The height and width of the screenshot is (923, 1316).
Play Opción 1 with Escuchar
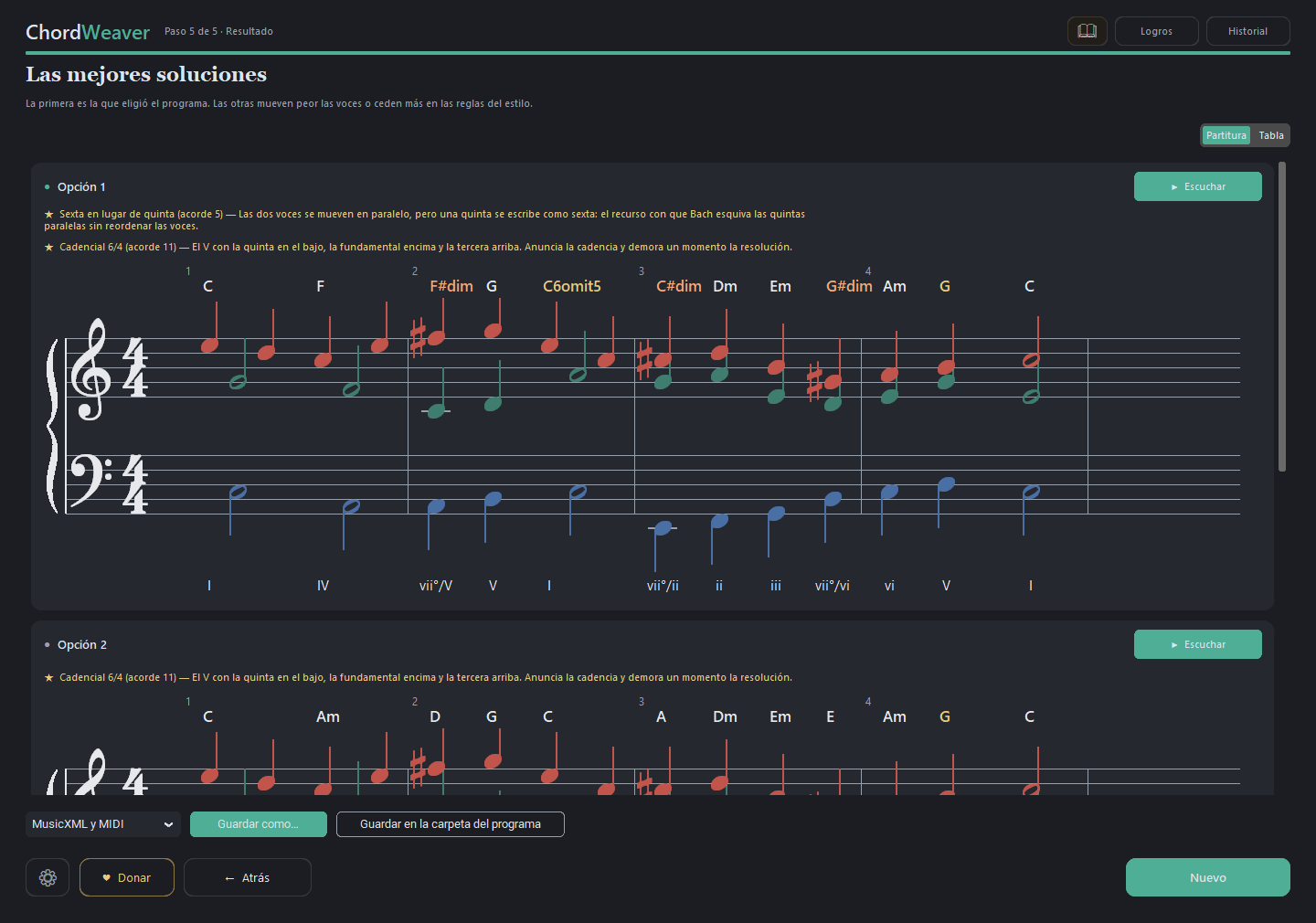[1198, 186]
